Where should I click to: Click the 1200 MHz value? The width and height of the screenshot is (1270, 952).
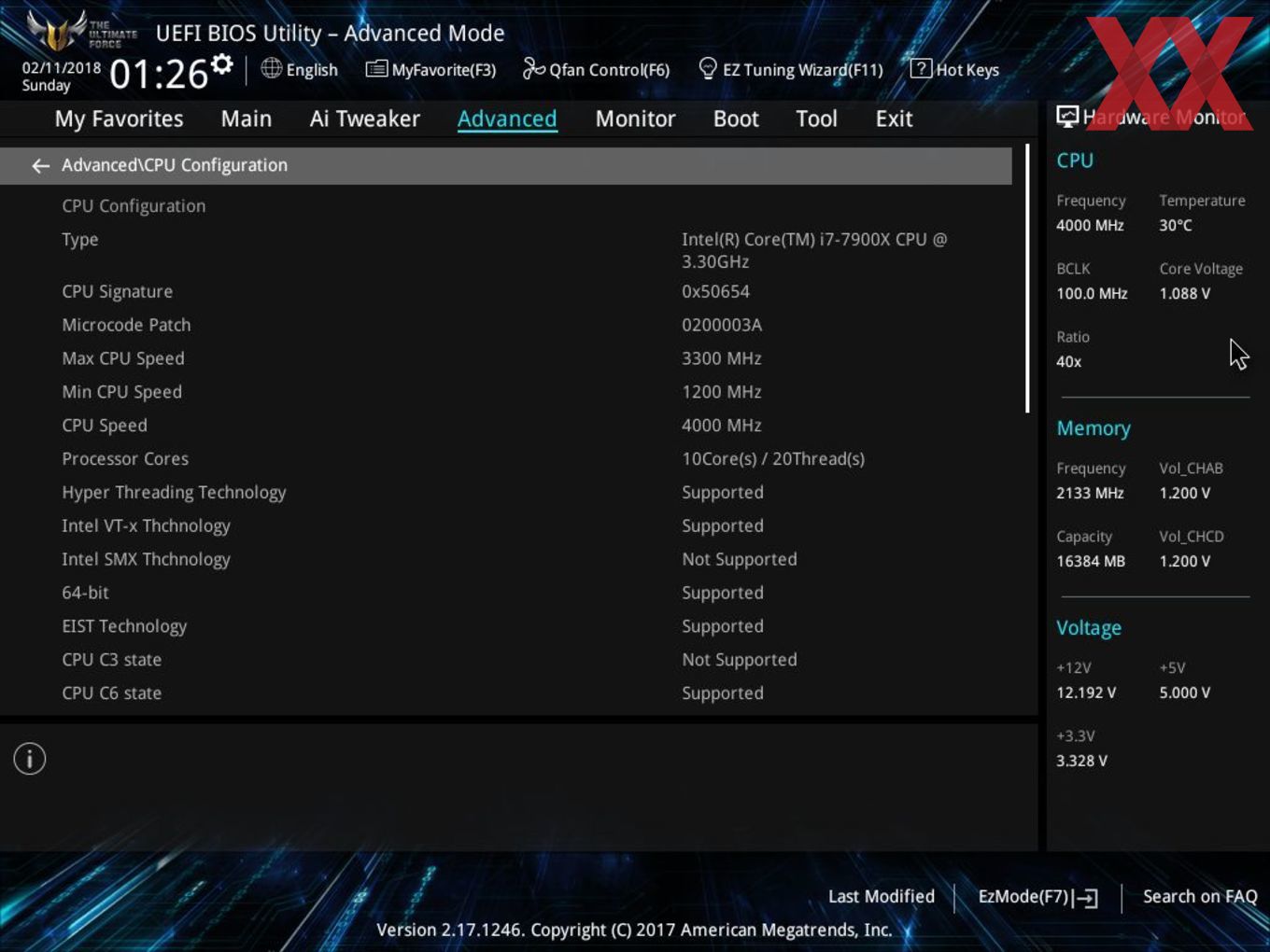click(x=722, y=392)
